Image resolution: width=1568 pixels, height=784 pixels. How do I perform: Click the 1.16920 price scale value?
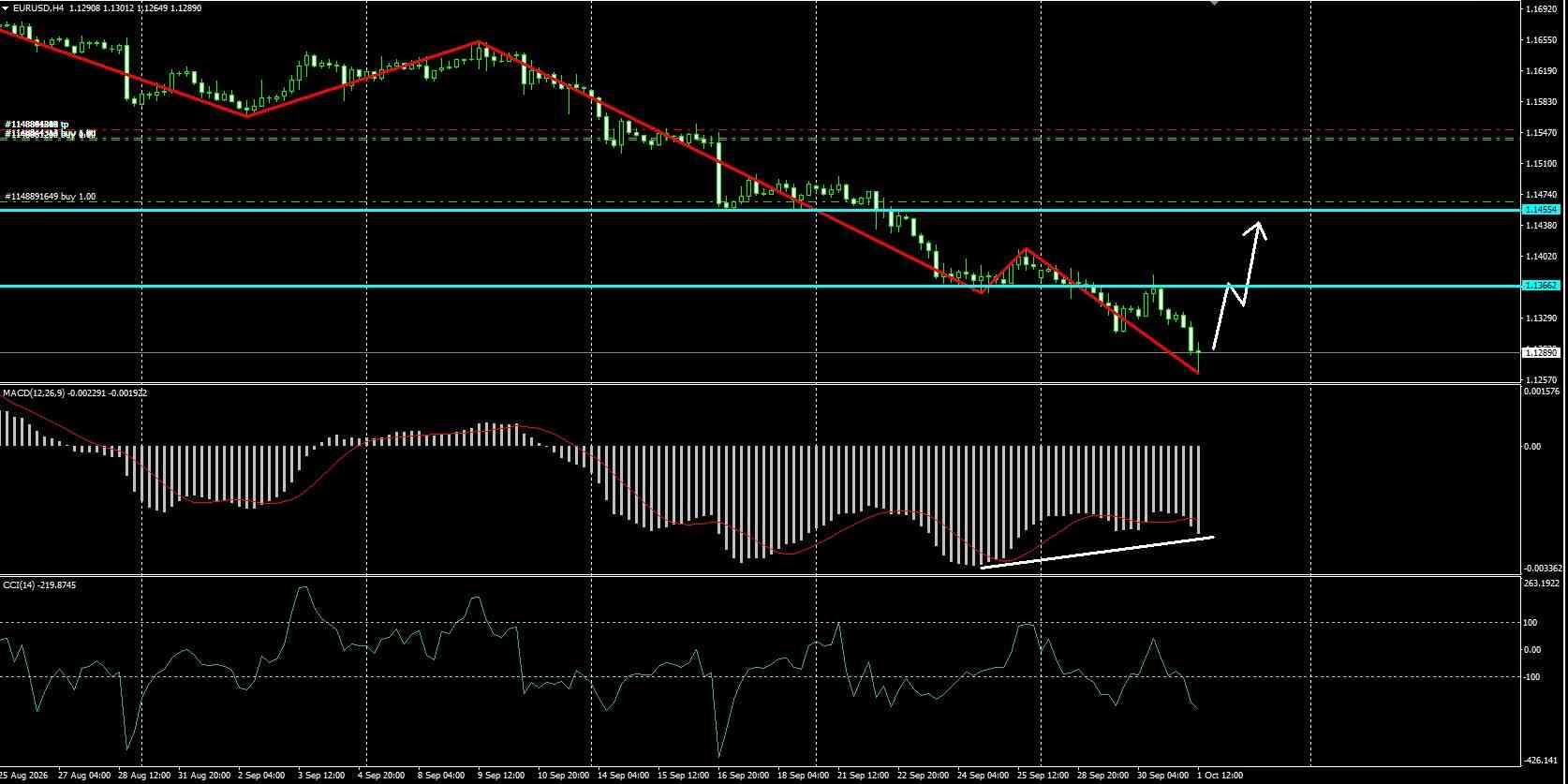point(1541,8)
